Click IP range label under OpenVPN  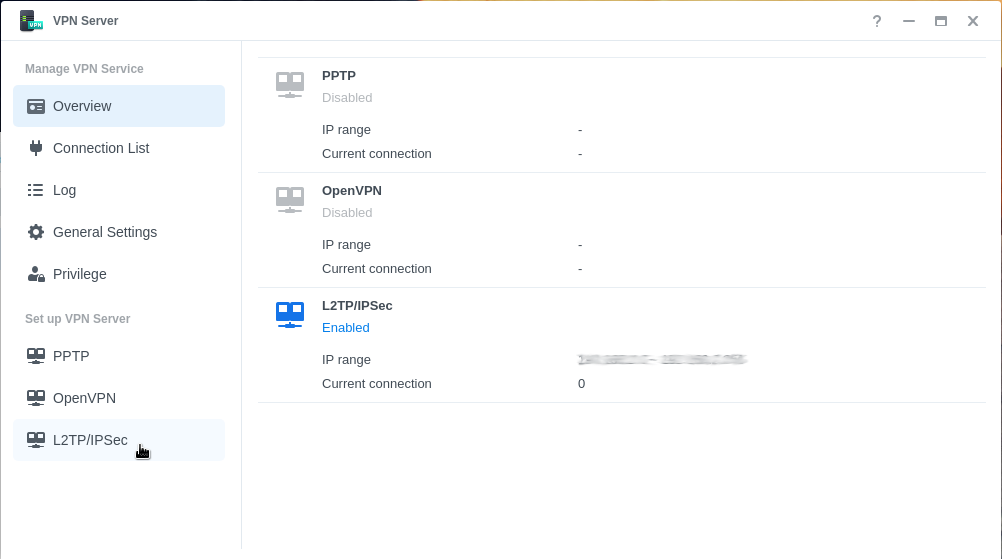[x=346, y=245]
